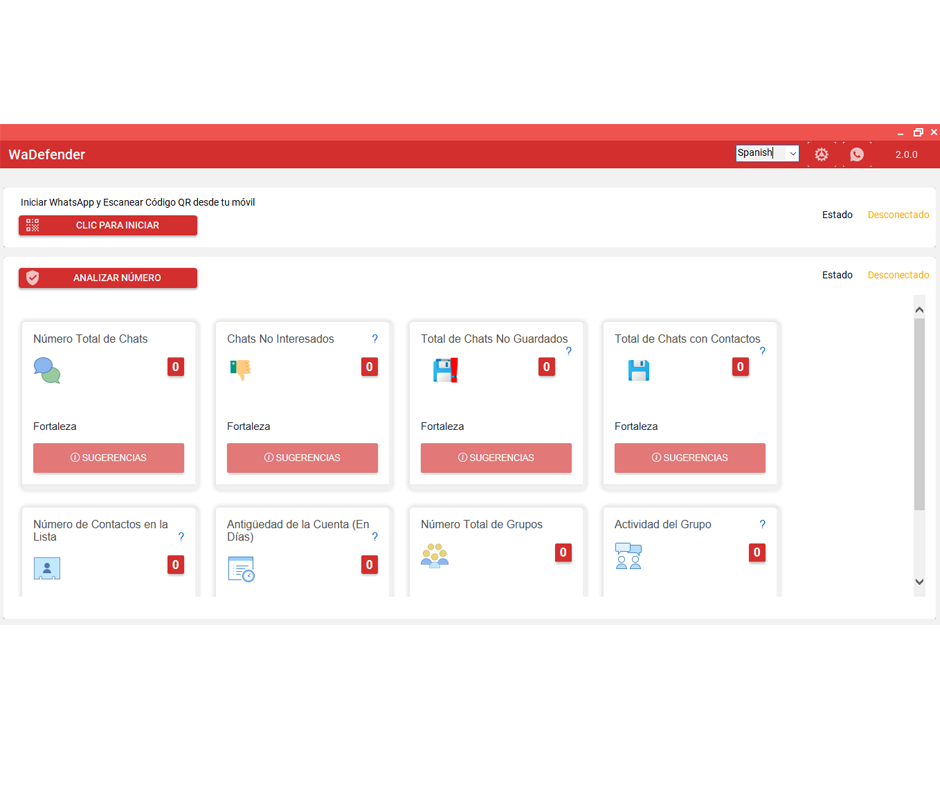Click the 0 counter in Antigüedad de la Cuenta
Viewport: 940px width, 788px height.
369,564
